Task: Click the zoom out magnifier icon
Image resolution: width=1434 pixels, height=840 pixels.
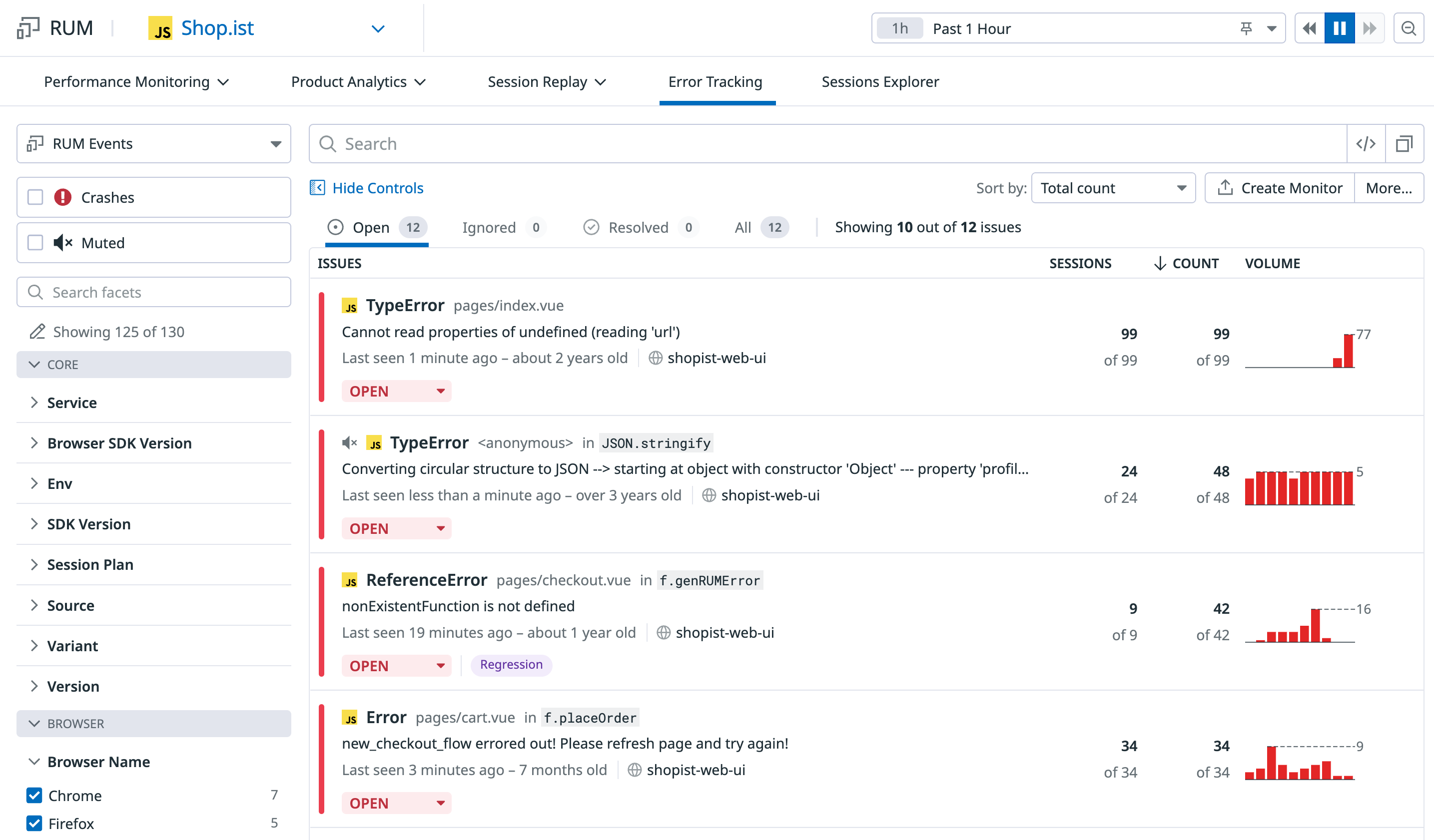Action: click(x=1409, y=28)
